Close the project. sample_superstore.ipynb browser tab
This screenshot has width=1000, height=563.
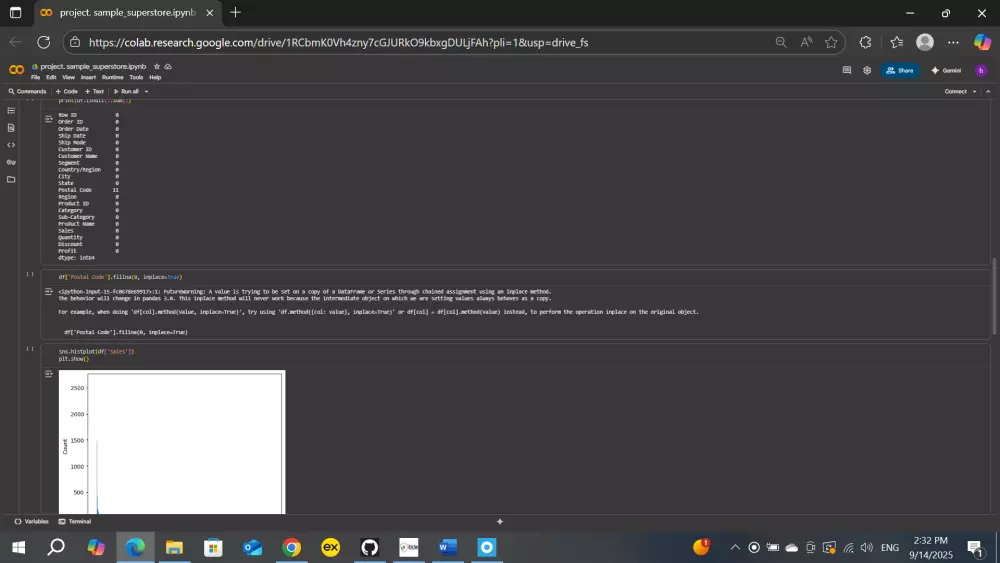tap(209, 13)
